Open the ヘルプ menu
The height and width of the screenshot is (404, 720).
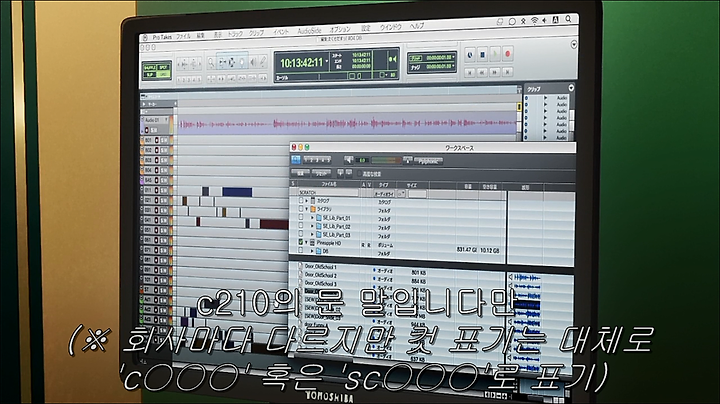tap(417, 26)
